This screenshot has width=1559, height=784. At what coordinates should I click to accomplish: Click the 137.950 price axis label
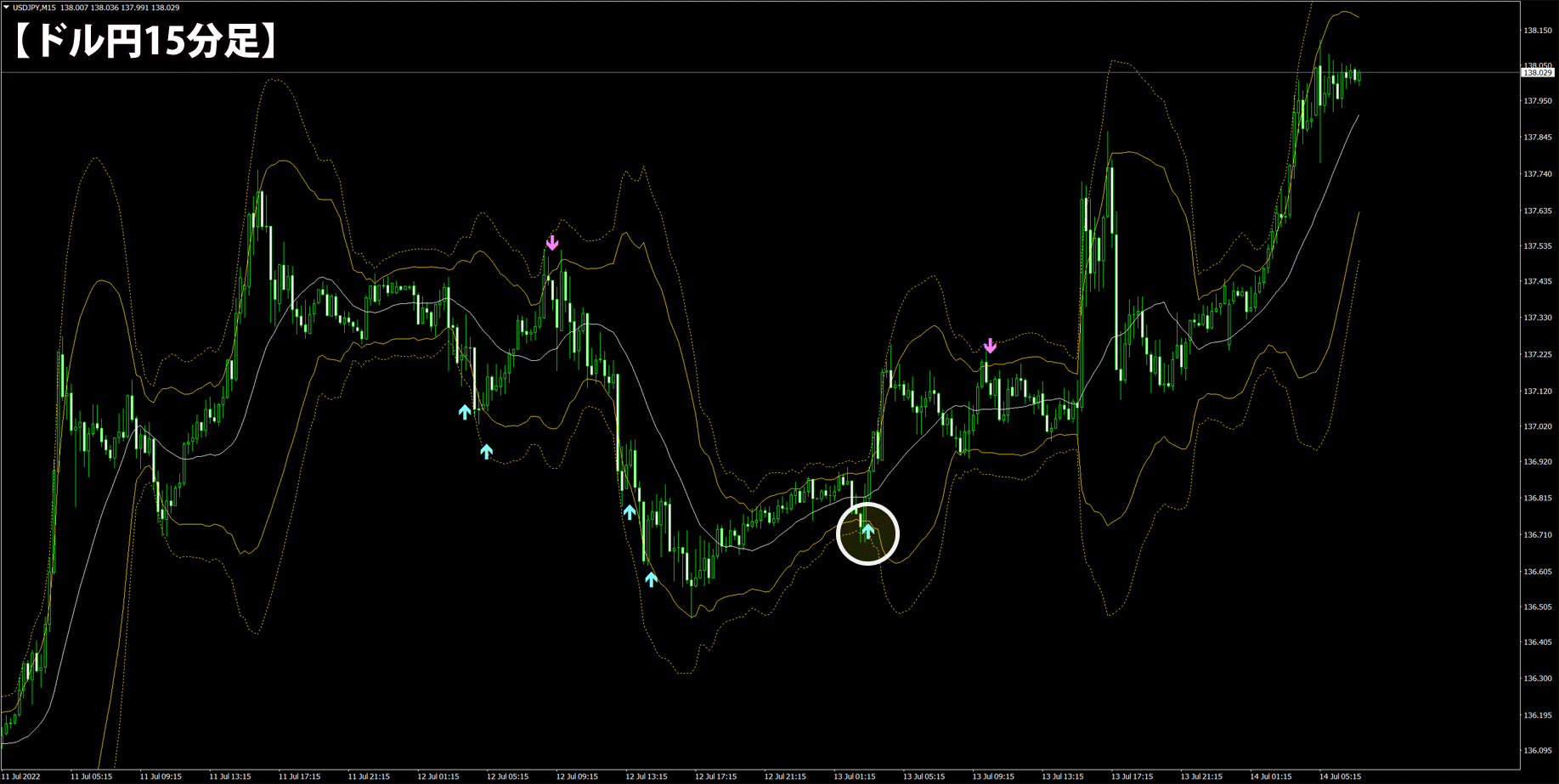point(1538,101)
